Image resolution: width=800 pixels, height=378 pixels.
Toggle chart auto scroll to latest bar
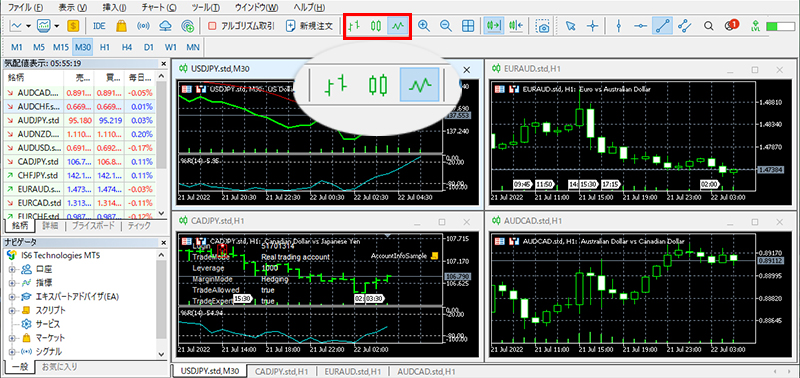(494, 26)
